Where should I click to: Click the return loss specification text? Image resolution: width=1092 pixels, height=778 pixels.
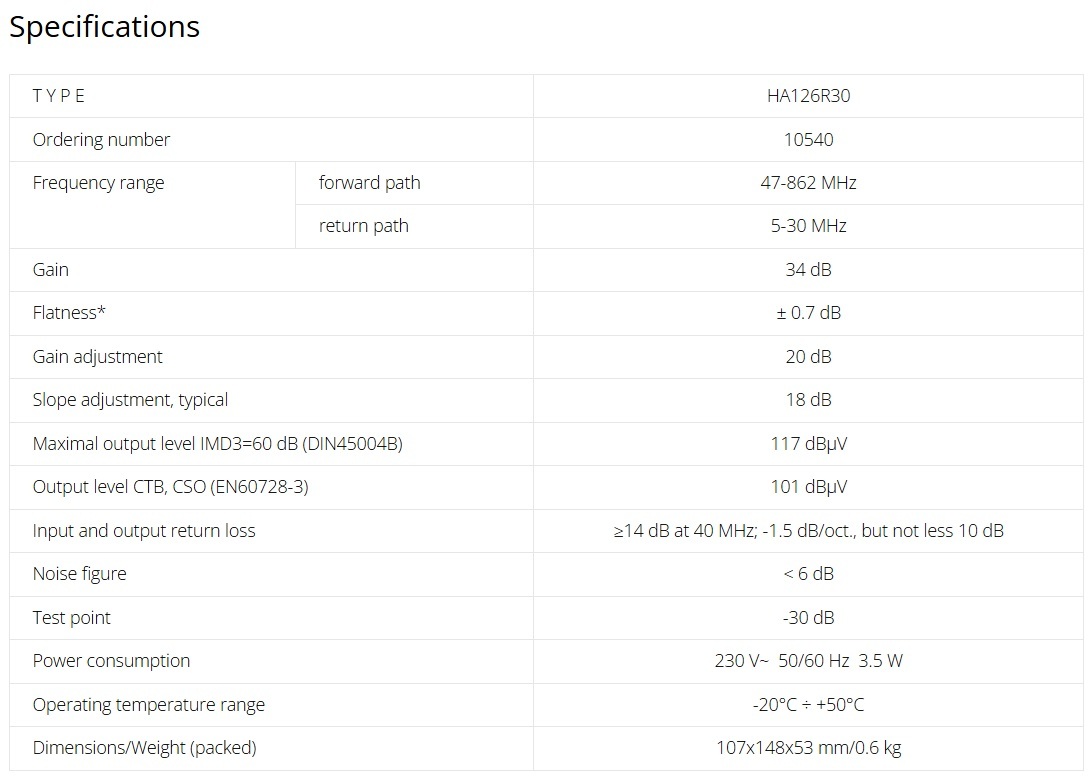click(x=808, y=531)
